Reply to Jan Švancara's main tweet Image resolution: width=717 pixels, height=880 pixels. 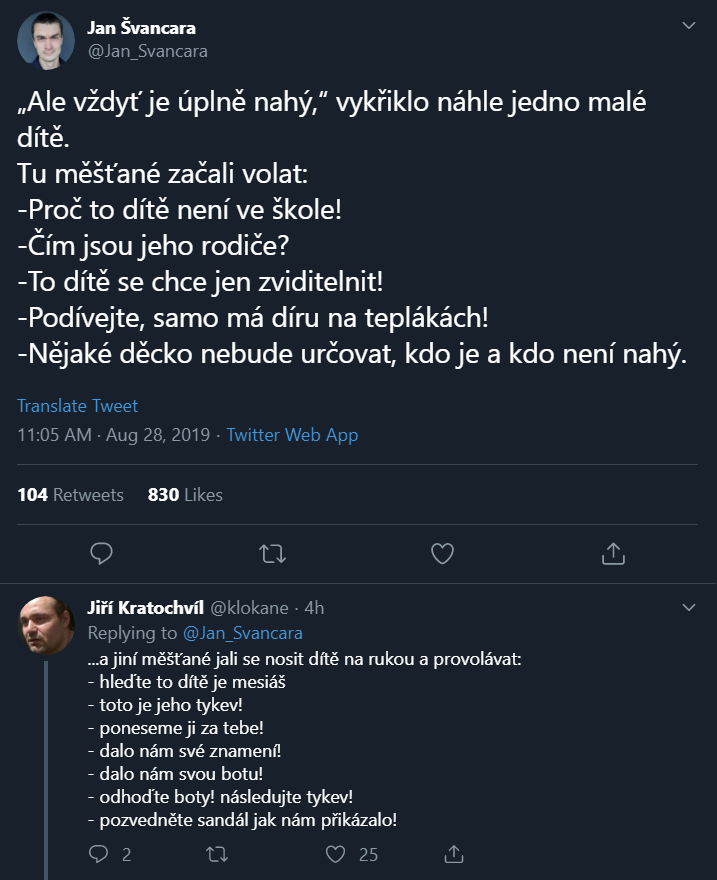click(x=101, y=553)
